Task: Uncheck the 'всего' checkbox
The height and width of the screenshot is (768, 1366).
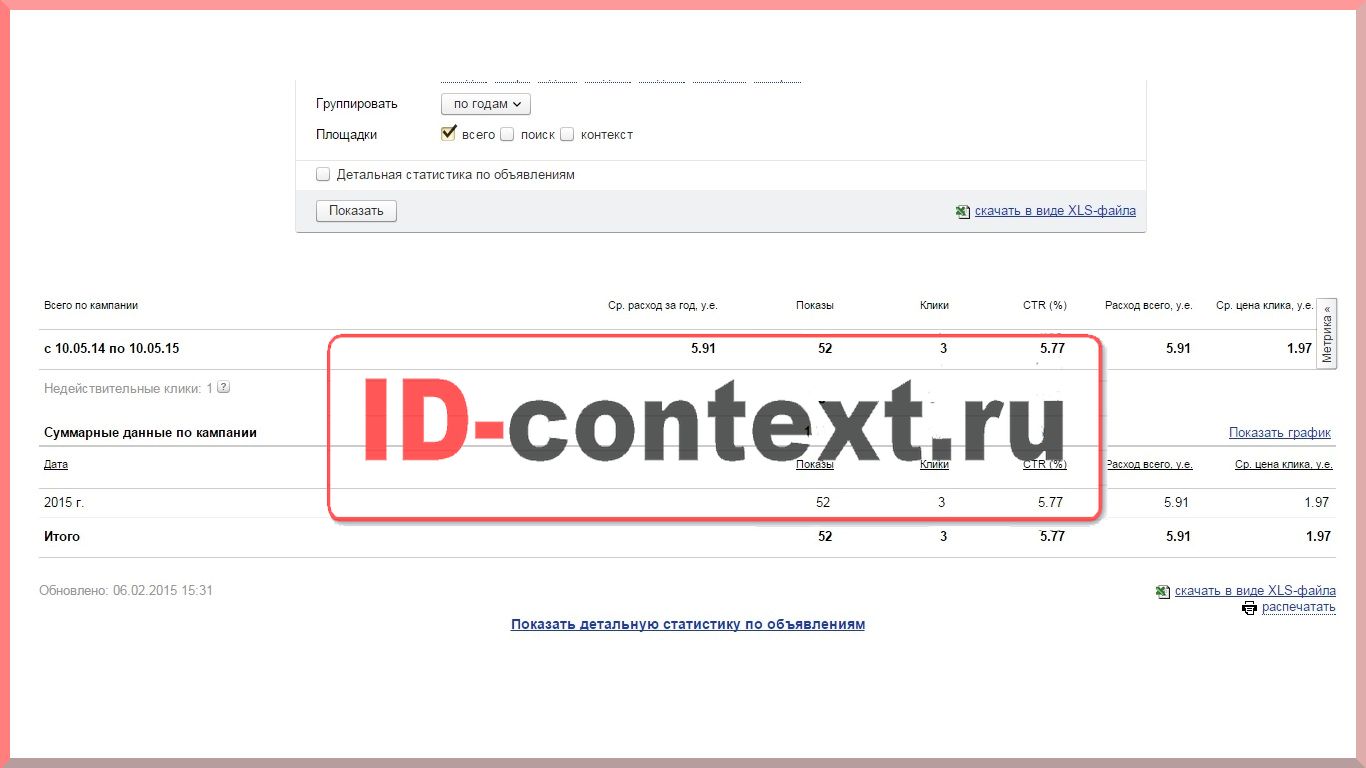Action: [x=449, y=134]
